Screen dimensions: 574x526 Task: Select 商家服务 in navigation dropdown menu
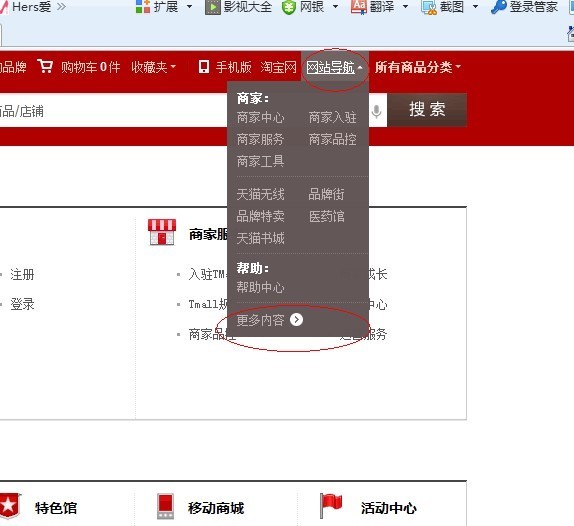pyautogui.click(x=260, y=139)
